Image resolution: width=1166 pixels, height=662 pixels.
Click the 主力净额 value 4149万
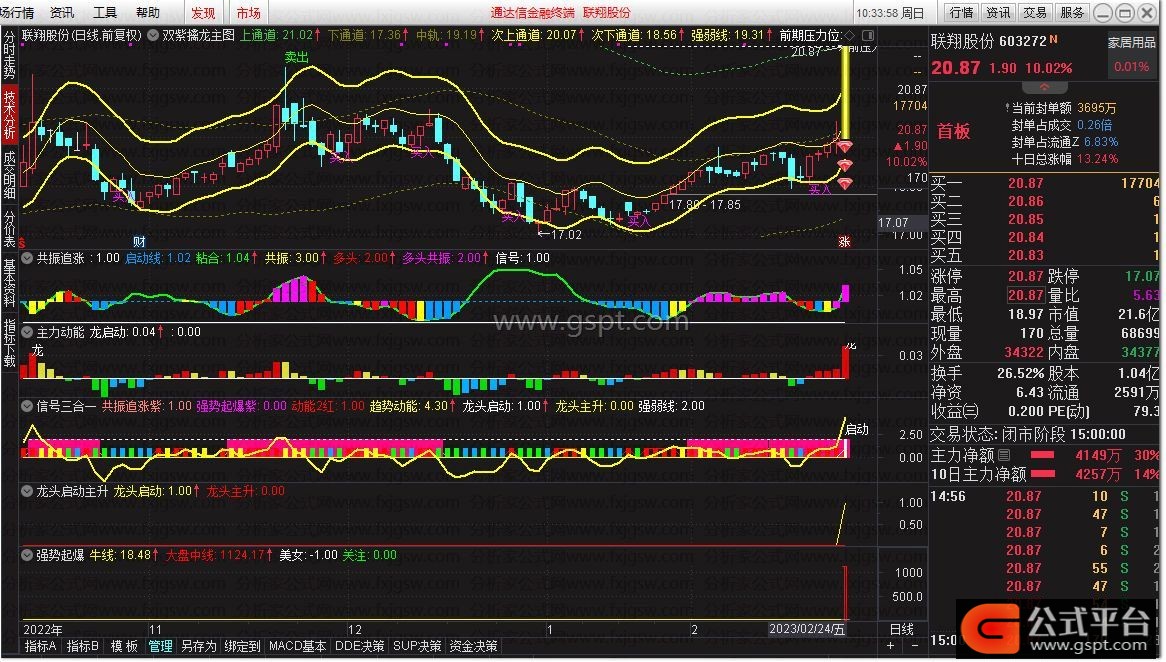click(1098, 454)
